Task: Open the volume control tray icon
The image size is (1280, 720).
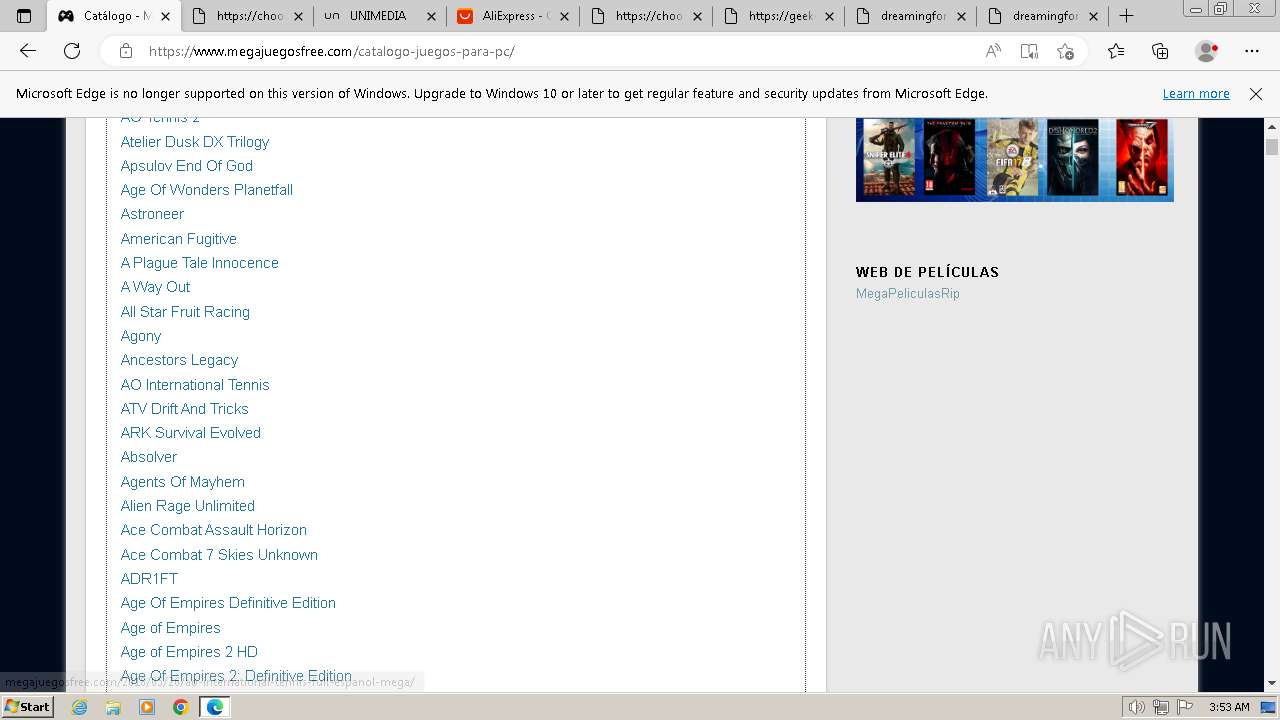Action: tap(1136, 707)
